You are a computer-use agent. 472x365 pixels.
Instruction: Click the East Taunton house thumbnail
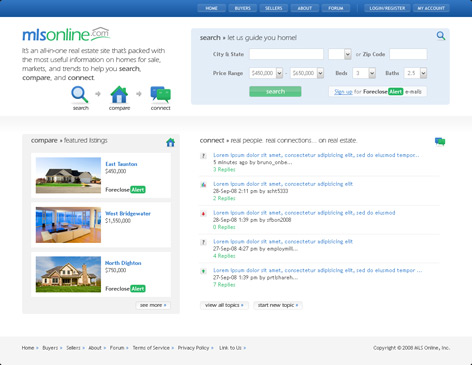[x=68, y=175]
